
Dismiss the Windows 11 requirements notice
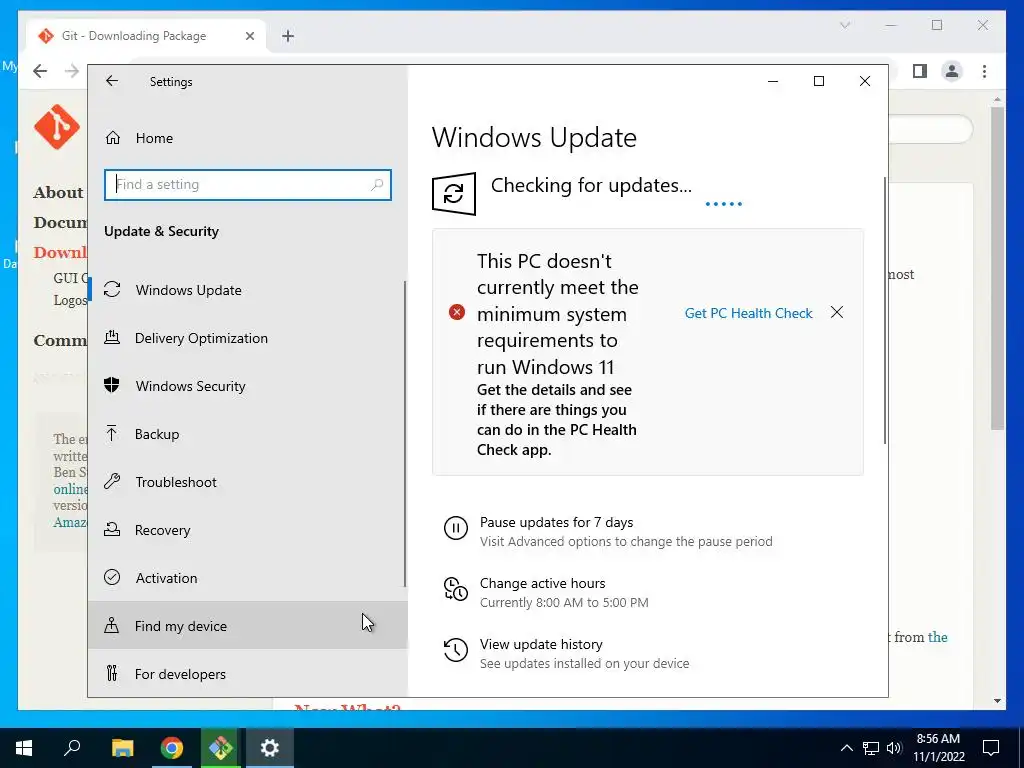[x=837, y=313]
